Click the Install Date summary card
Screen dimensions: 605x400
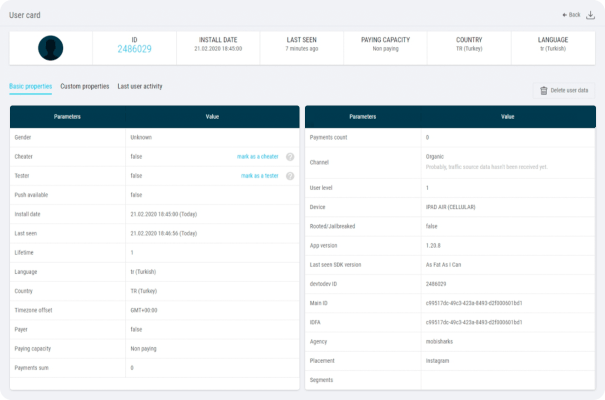click(x=217, y=44)
